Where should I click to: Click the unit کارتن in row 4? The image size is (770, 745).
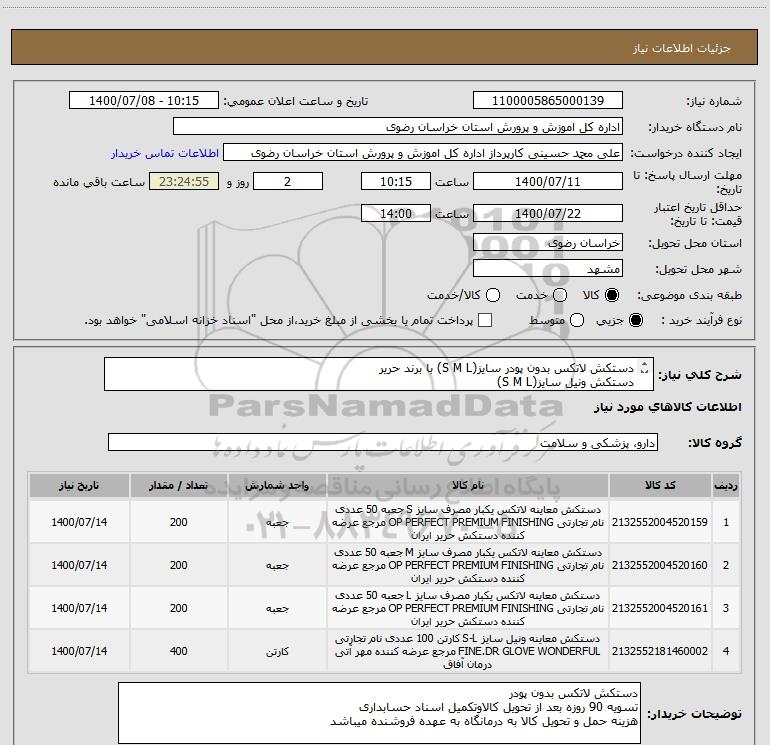pos(277,652)
